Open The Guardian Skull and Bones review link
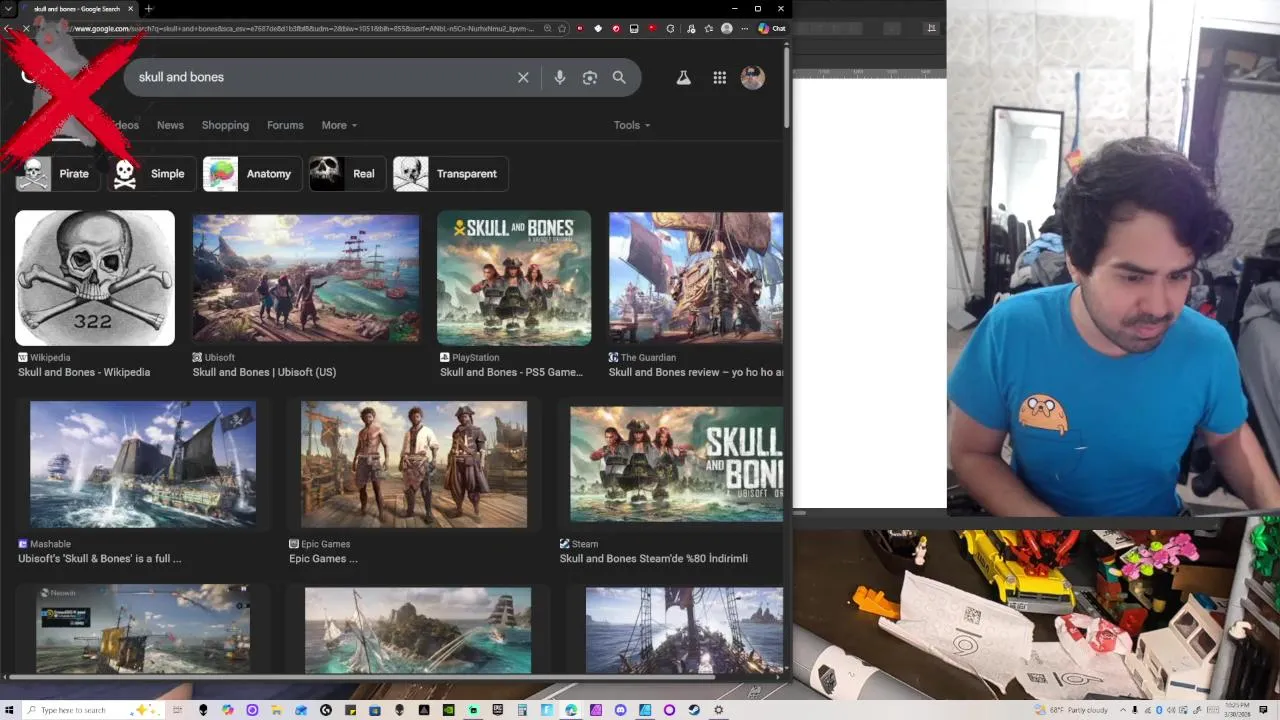This screenshot has width=1280, height=720. point(696,372)
